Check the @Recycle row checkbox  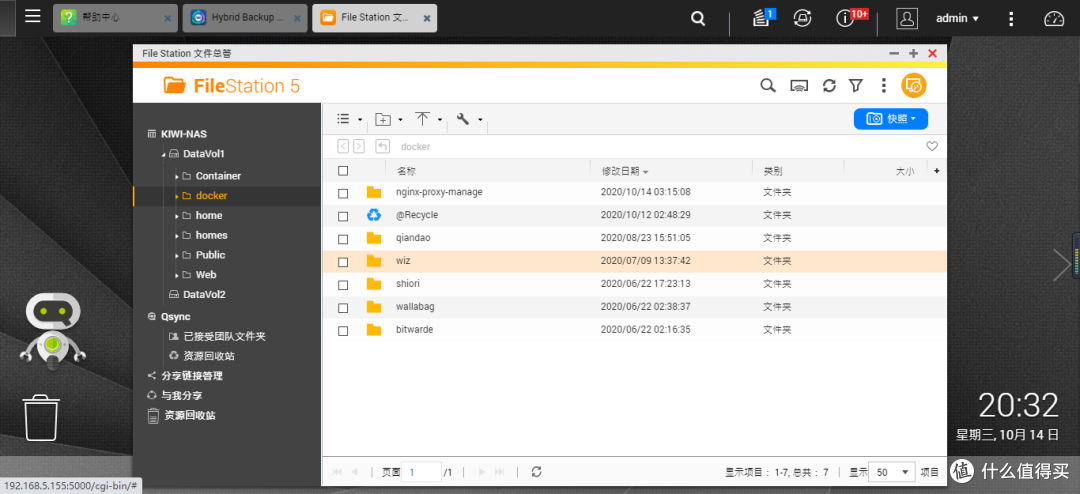point(343,216)
